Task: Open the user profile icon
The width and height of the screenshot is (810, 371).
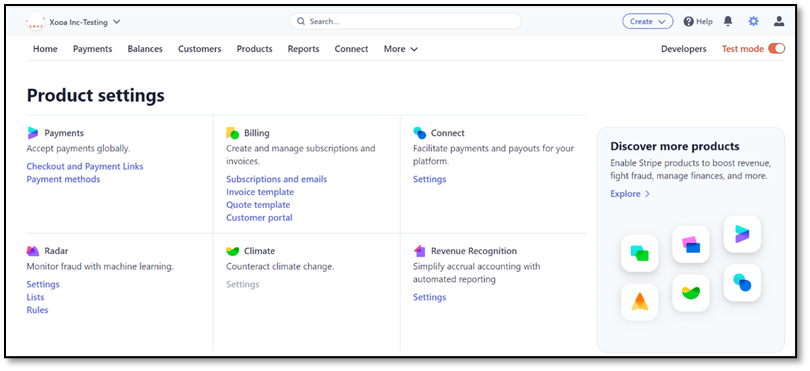Action: [779, 21]
